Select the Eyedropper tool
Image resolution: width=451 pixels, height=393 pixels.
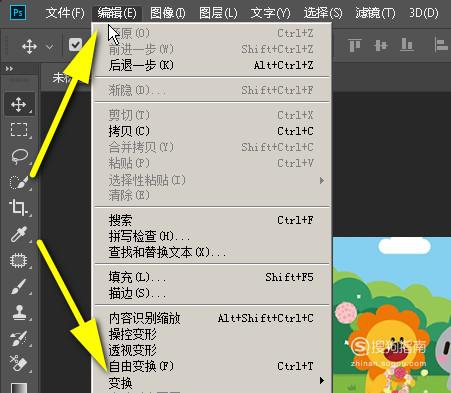tap(19, 234)
